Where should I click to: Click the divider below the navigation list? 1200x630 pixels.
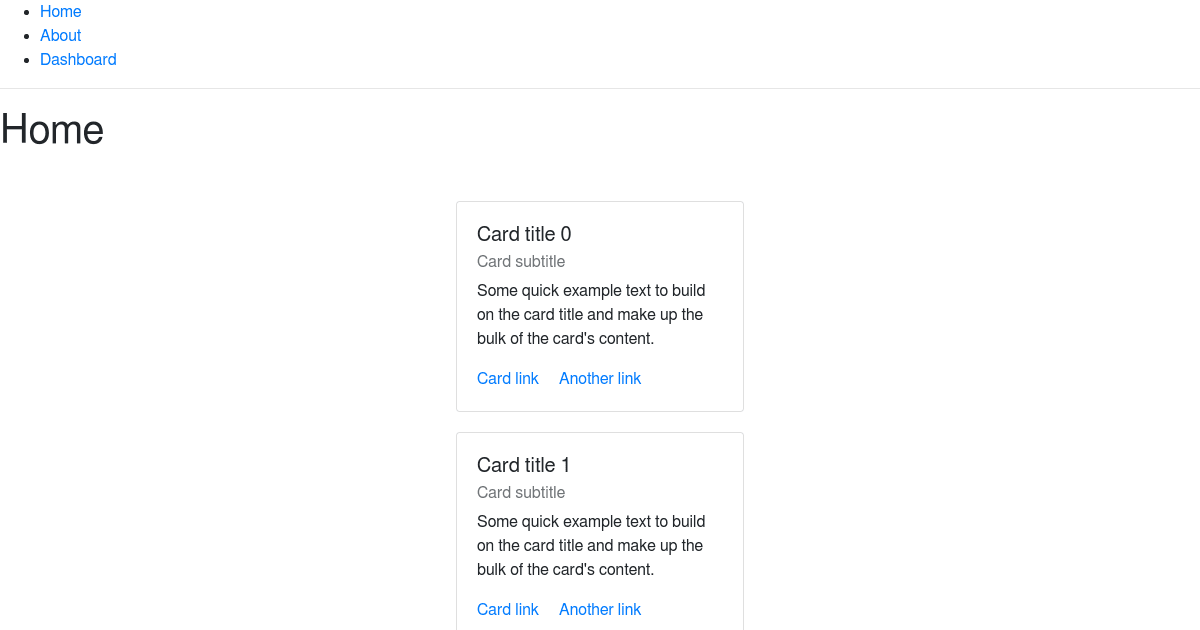600,89
